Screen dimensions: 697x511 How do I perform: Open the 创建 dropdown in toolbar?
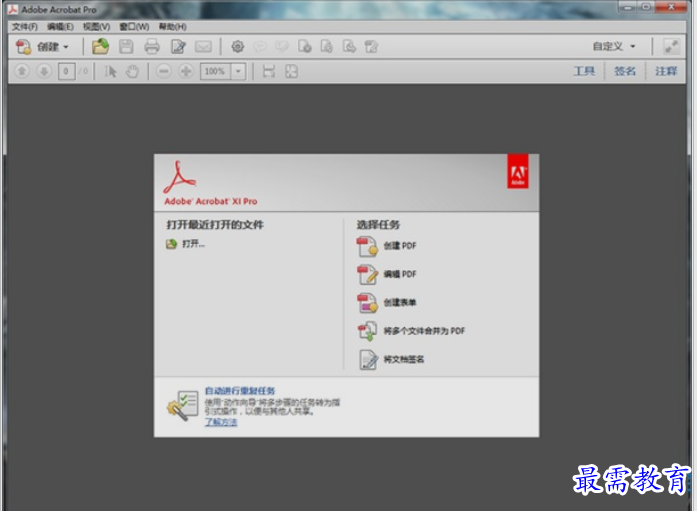click(x=53, y=46)
